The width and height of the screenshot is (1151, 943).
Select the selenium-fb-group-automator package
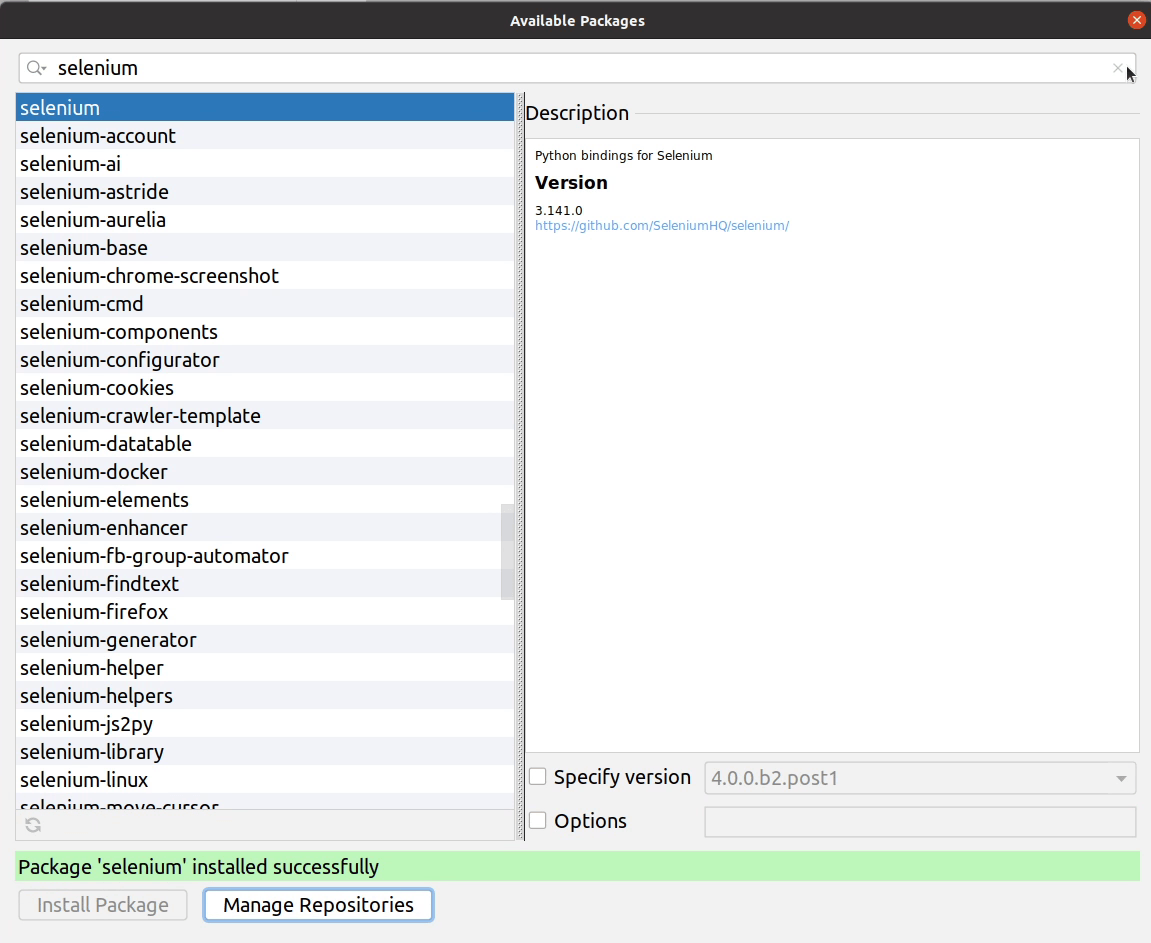pos(155,555)
